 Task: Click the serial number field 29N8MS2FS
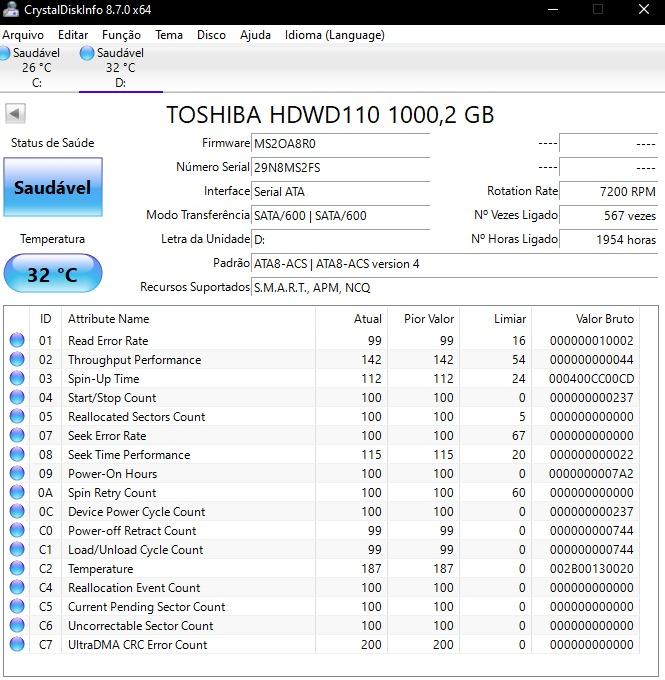[x=341, y=167]
